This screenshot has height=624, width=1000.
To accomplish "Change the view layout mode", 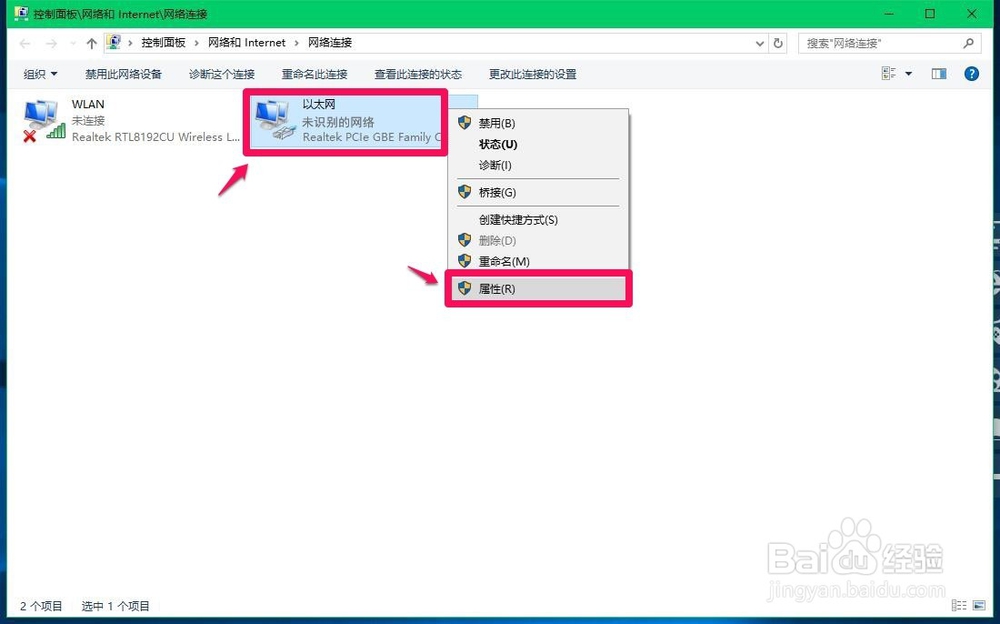I will pos(886,73).
